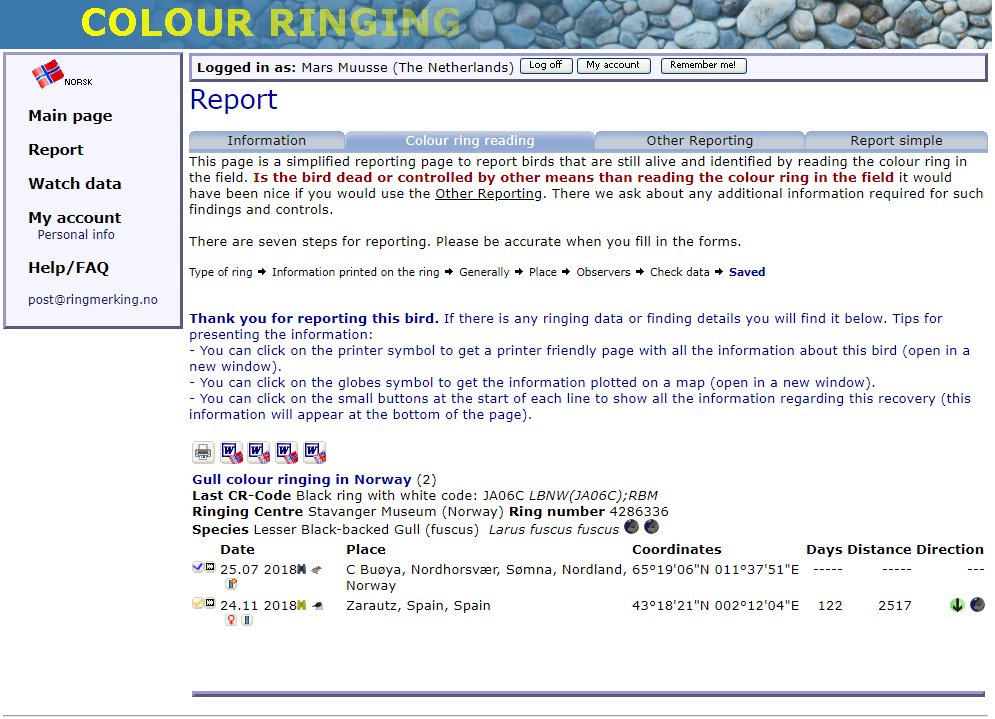Click the COLOUR RINGING banner title

click(x=271, y=23)
